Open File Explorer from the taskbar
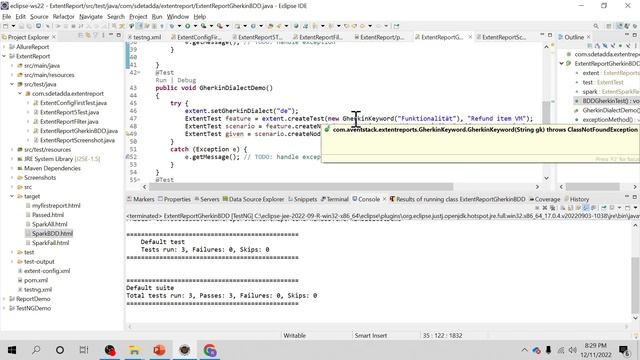This screenshot has width=640, height=360. point(134,350)
